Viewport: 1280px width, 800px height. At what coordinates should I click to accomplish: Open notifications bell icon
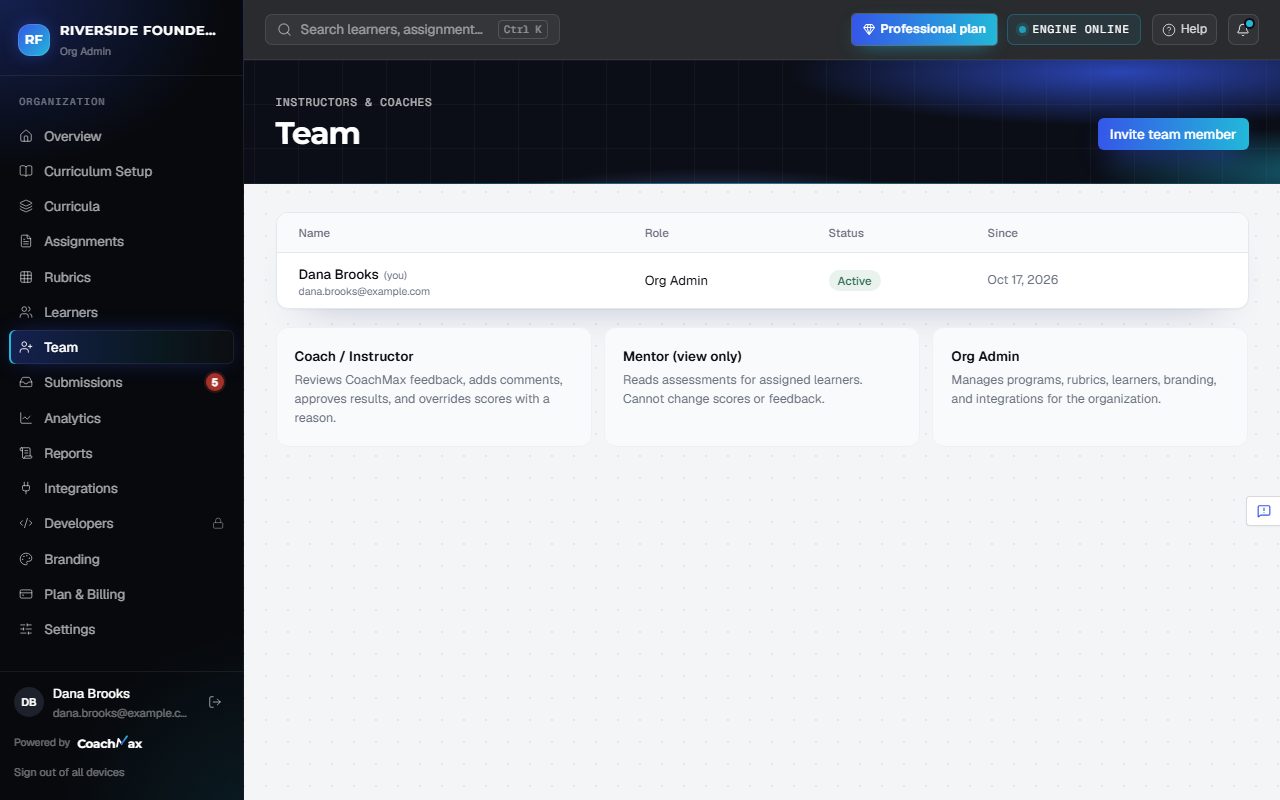(1243, 29)
